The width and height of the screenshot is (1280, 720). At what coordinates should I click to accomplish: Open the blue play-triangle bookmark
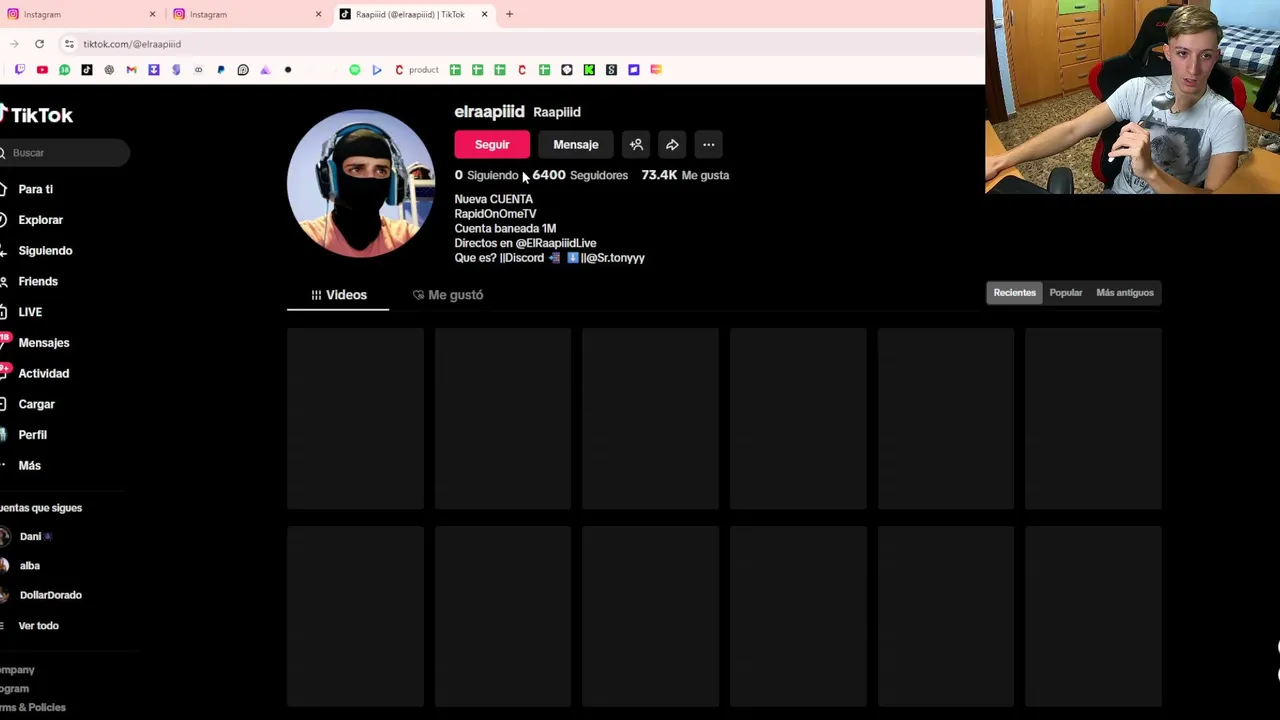[377, 70]
